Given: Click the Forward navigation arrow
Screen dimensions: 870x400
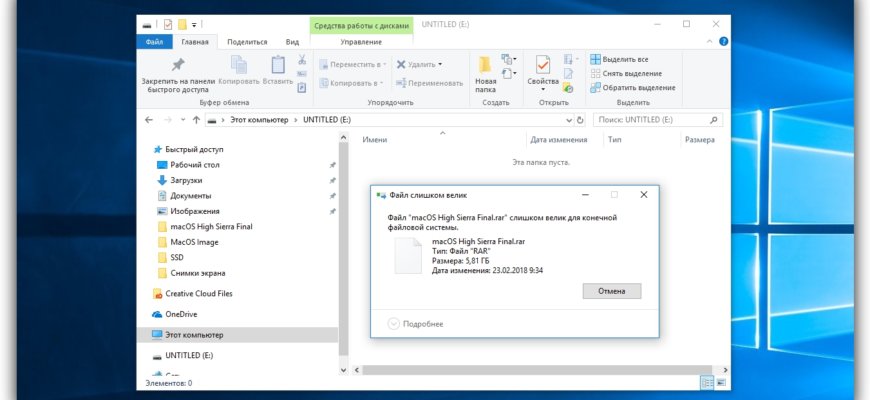Looking at the screenshot, I should pos(168,120).
